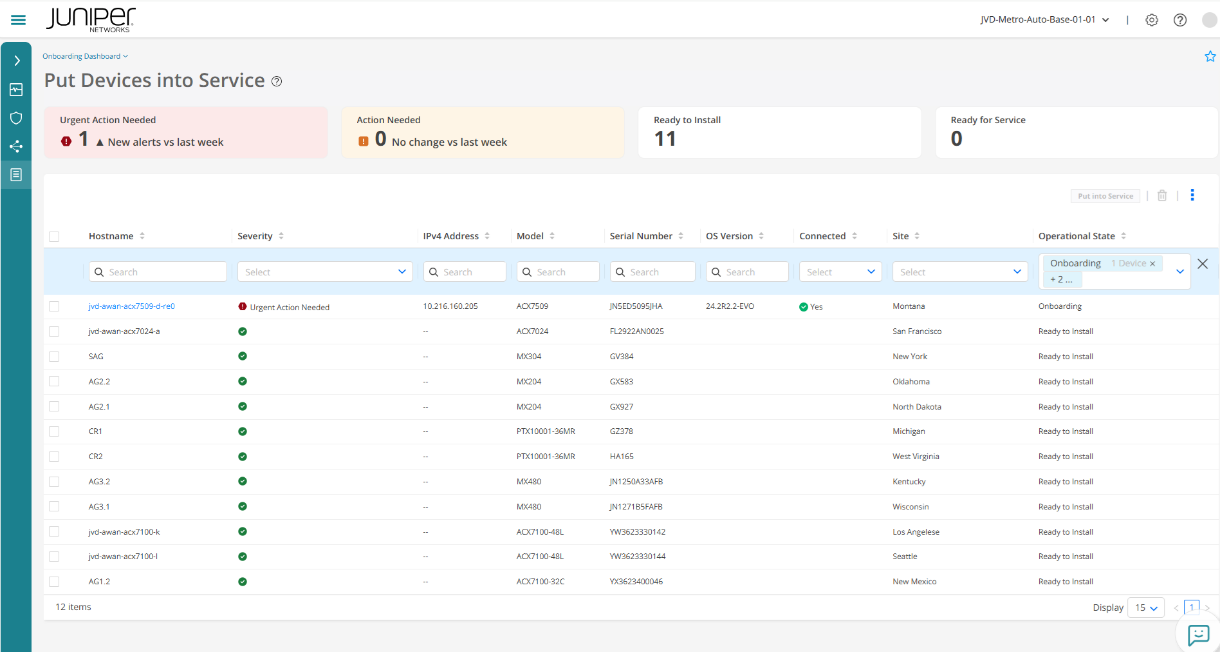1220x652 pixels.
Task: Open the topology share icon in sidebar
Action: pyautogui.click(x=16, y=146)
